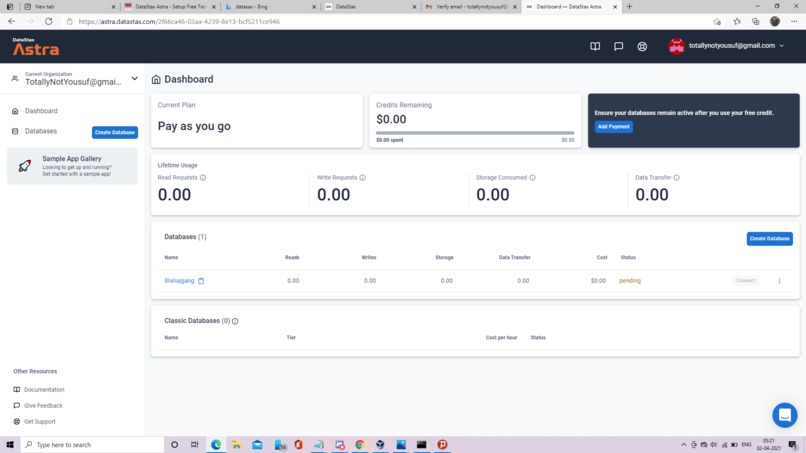Image resolution: width=806 pixels, height=453 pixels.
Task: Click the DataStax Astra logo
Action: pos(35,47)
